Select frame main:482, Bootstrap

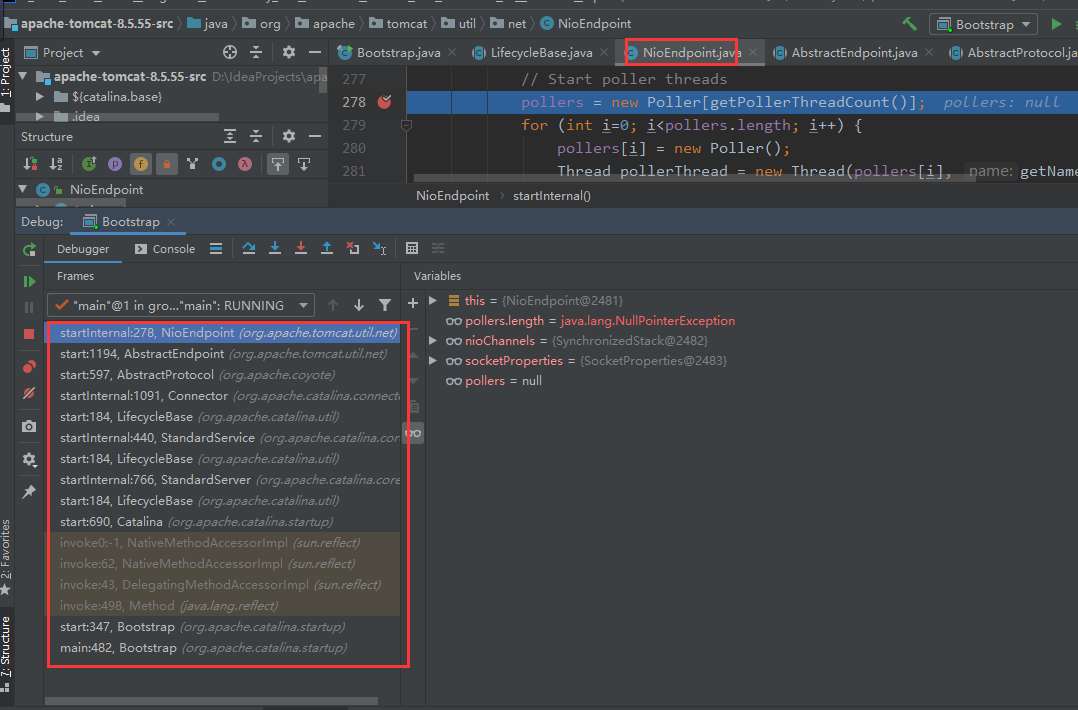tap(223, 647)
